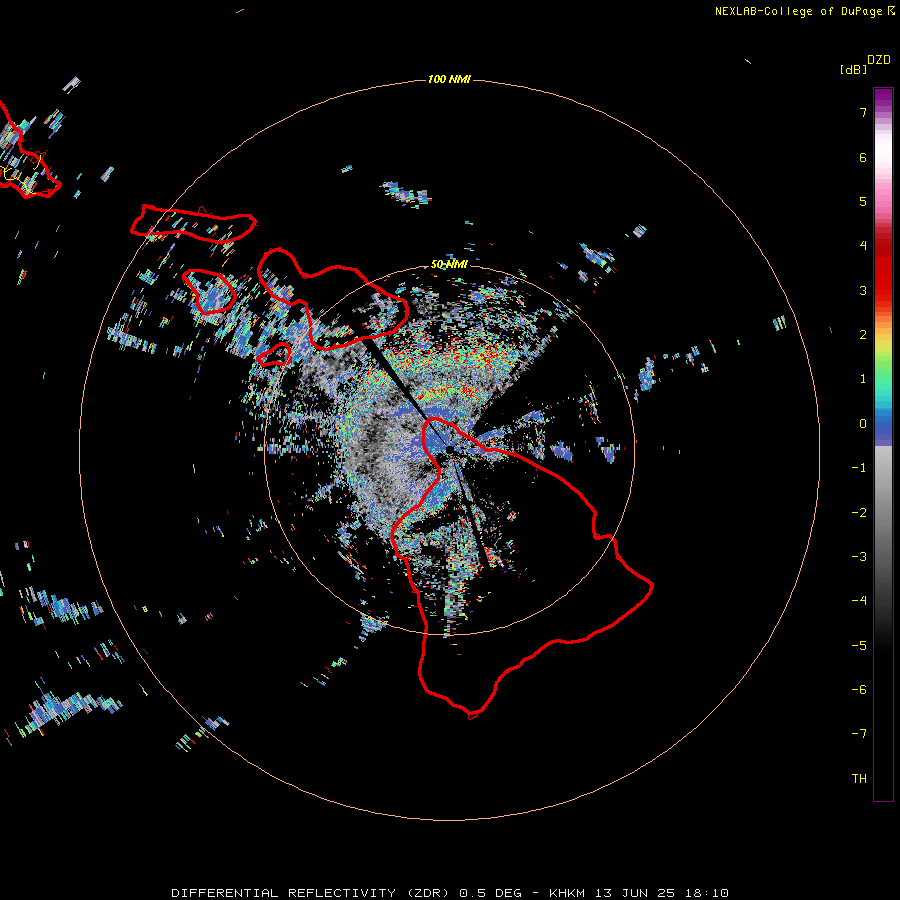Click the 7 dB label on colorbar

coord(863,112)
